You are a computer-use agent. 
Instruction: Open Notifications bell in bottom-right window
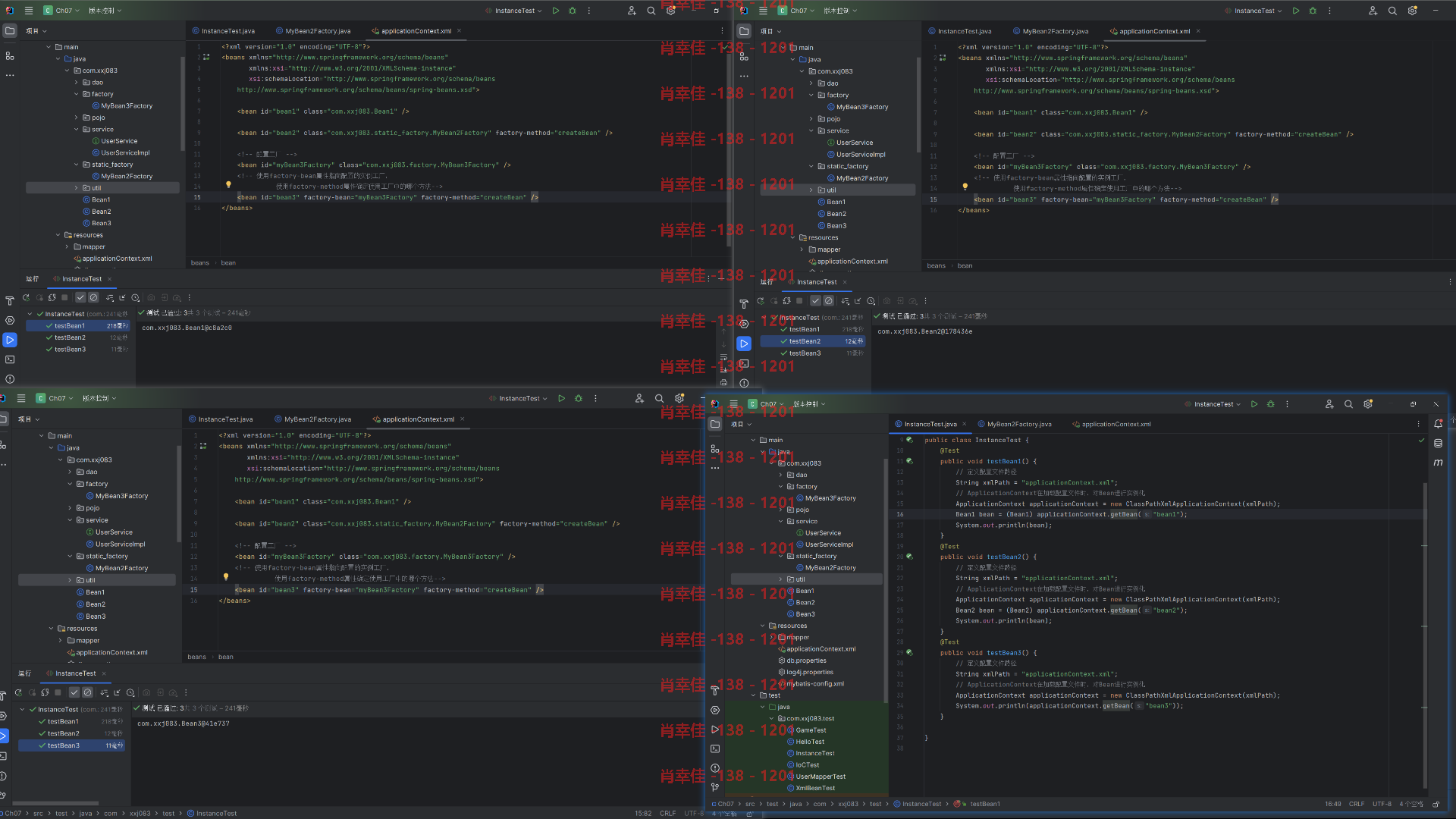pos(1438,424)
